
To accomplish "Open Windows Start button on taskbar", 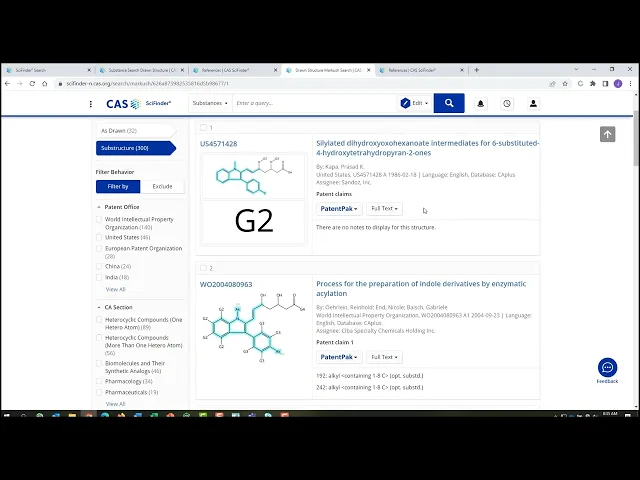I will click(7, 415).
